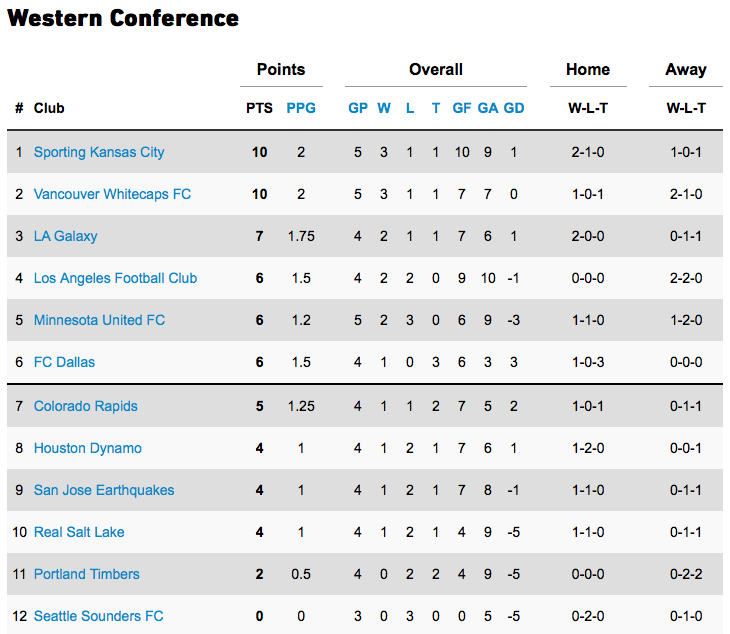Open the Colorado Rapids club link
This screenshot has height=634, width=730.
[86, 406]
